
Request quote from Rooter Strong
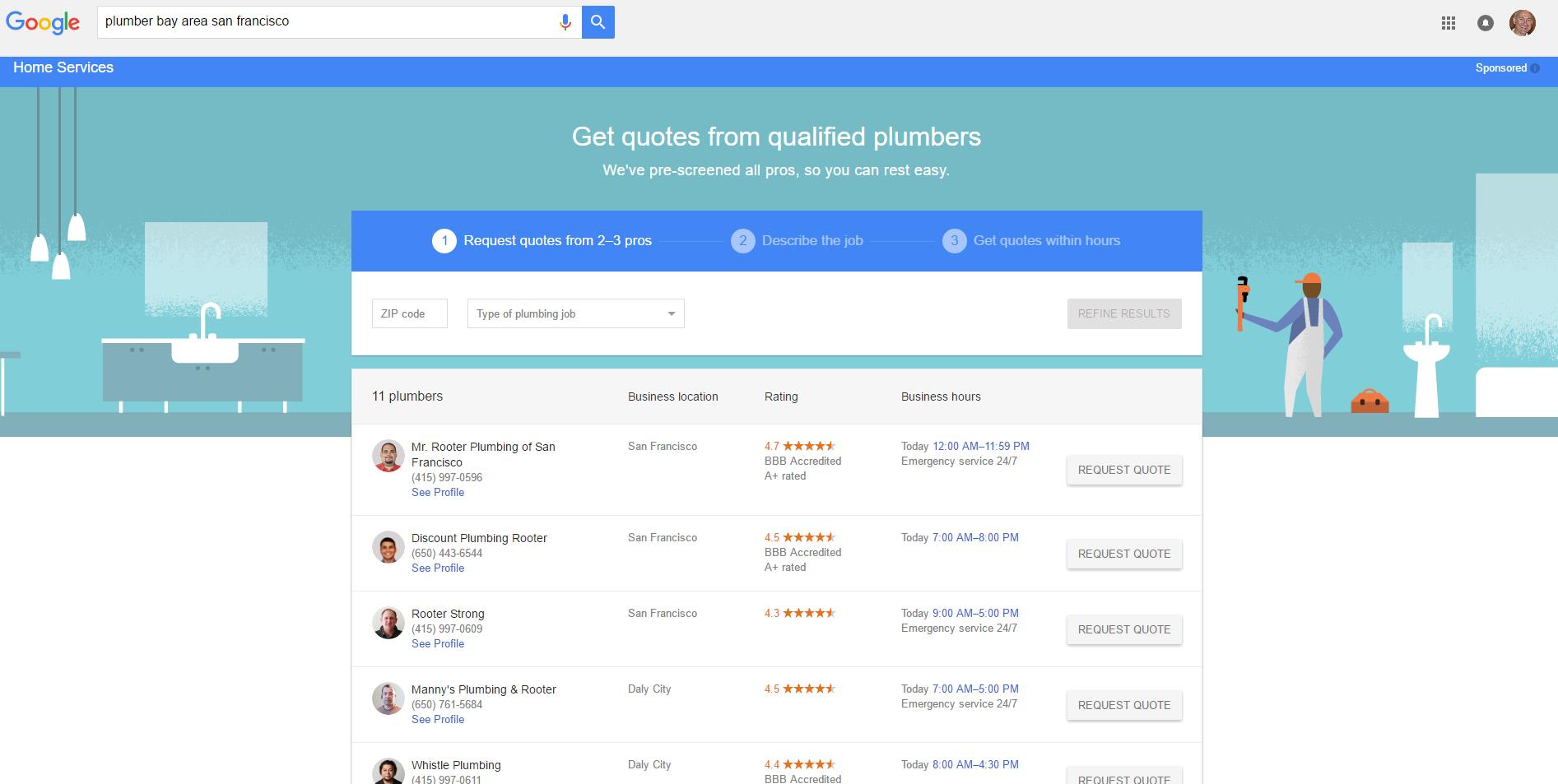click(x=1124, y=629)
